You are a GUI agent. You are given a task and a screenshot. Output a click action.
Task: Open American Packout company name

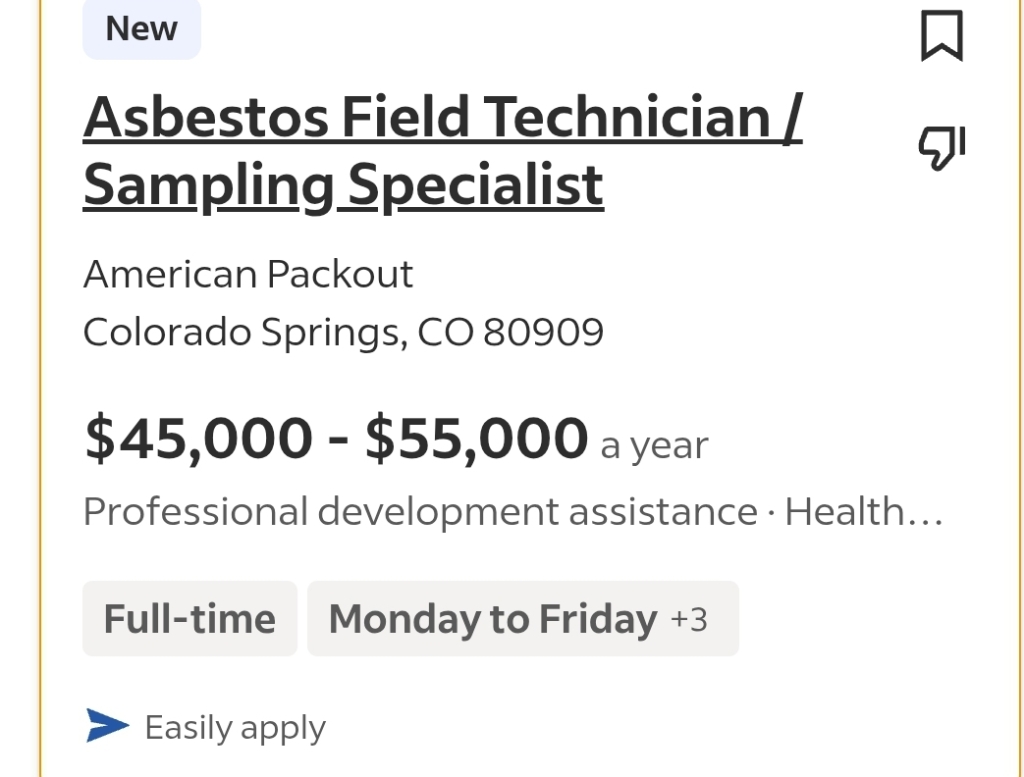248,274
